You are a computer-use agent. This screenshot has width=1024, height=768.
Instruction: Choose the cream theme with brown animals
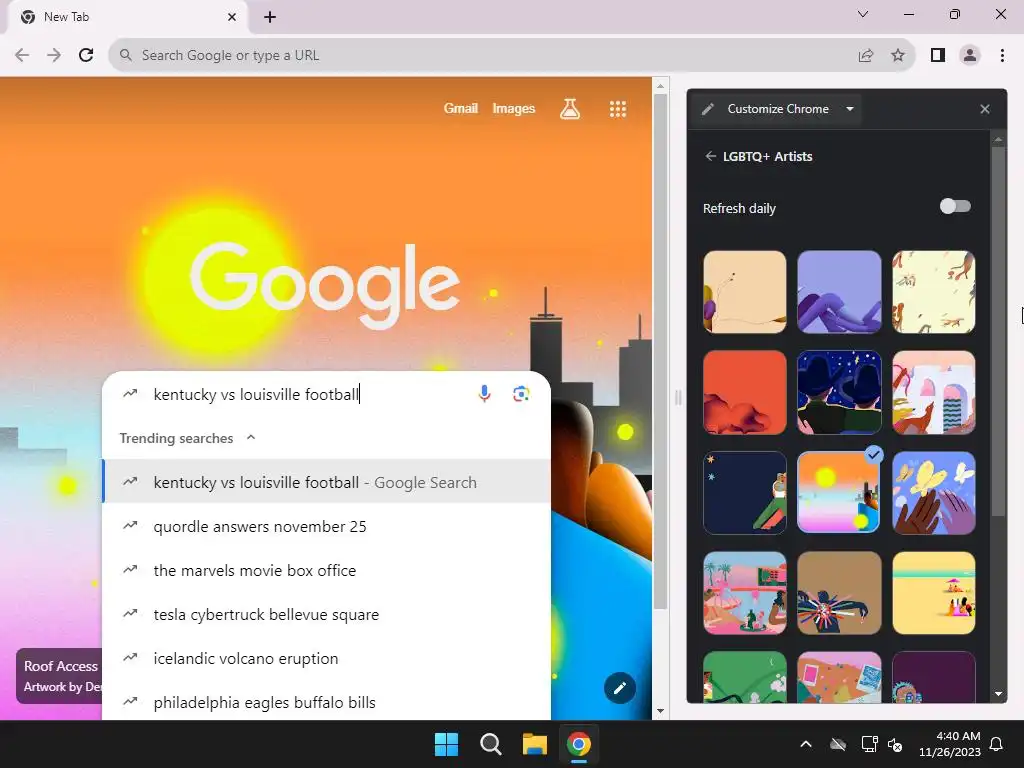click(933, 292)
